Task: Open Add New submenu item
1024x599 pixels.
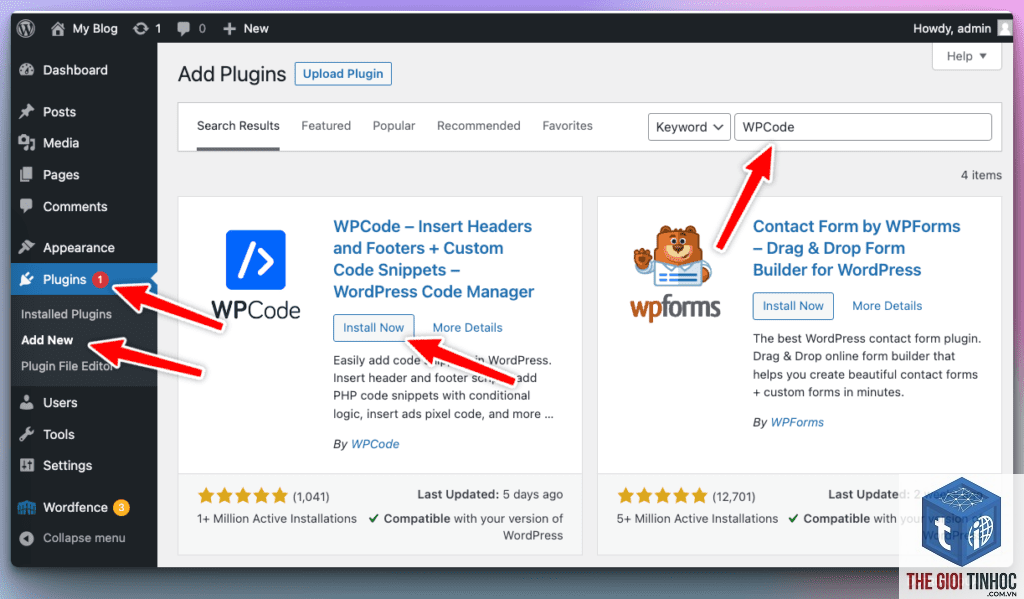Action: [x=47, y=340]
